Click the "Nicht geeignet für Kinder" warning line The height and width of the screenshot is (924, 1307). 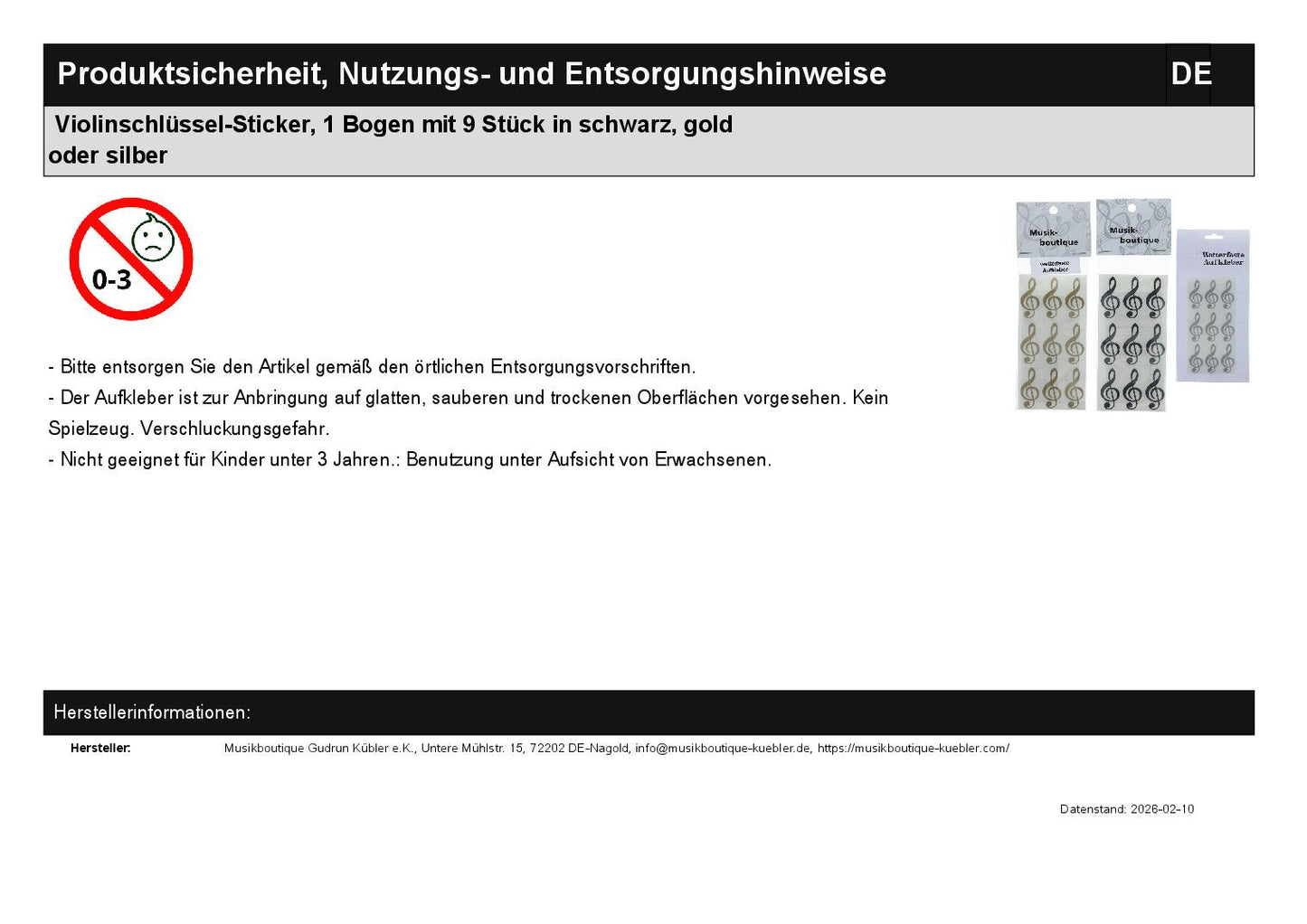pos(410,459)
